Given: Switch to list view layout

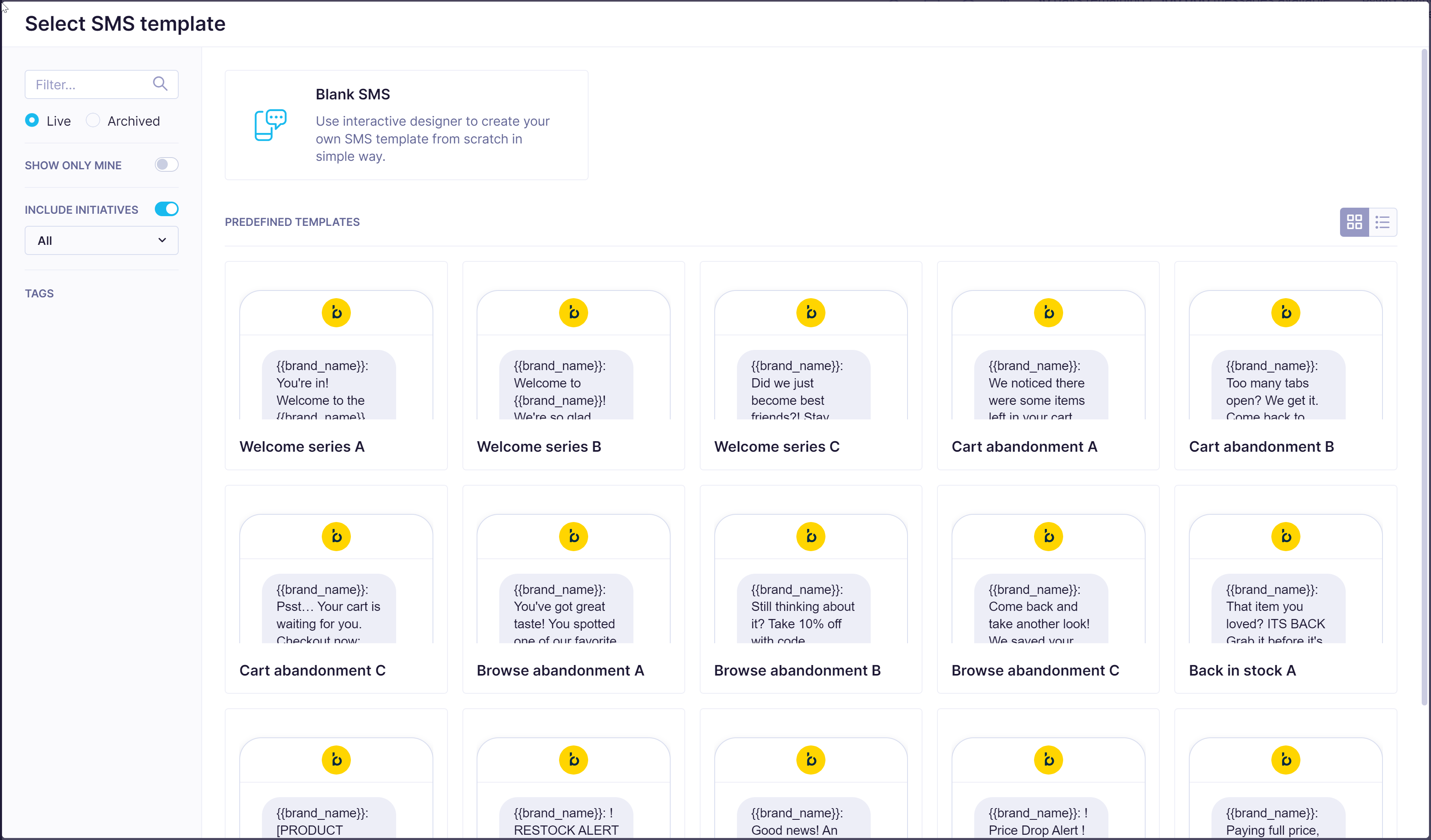Looking at the screenshot, I should (x=1382, y=222).
